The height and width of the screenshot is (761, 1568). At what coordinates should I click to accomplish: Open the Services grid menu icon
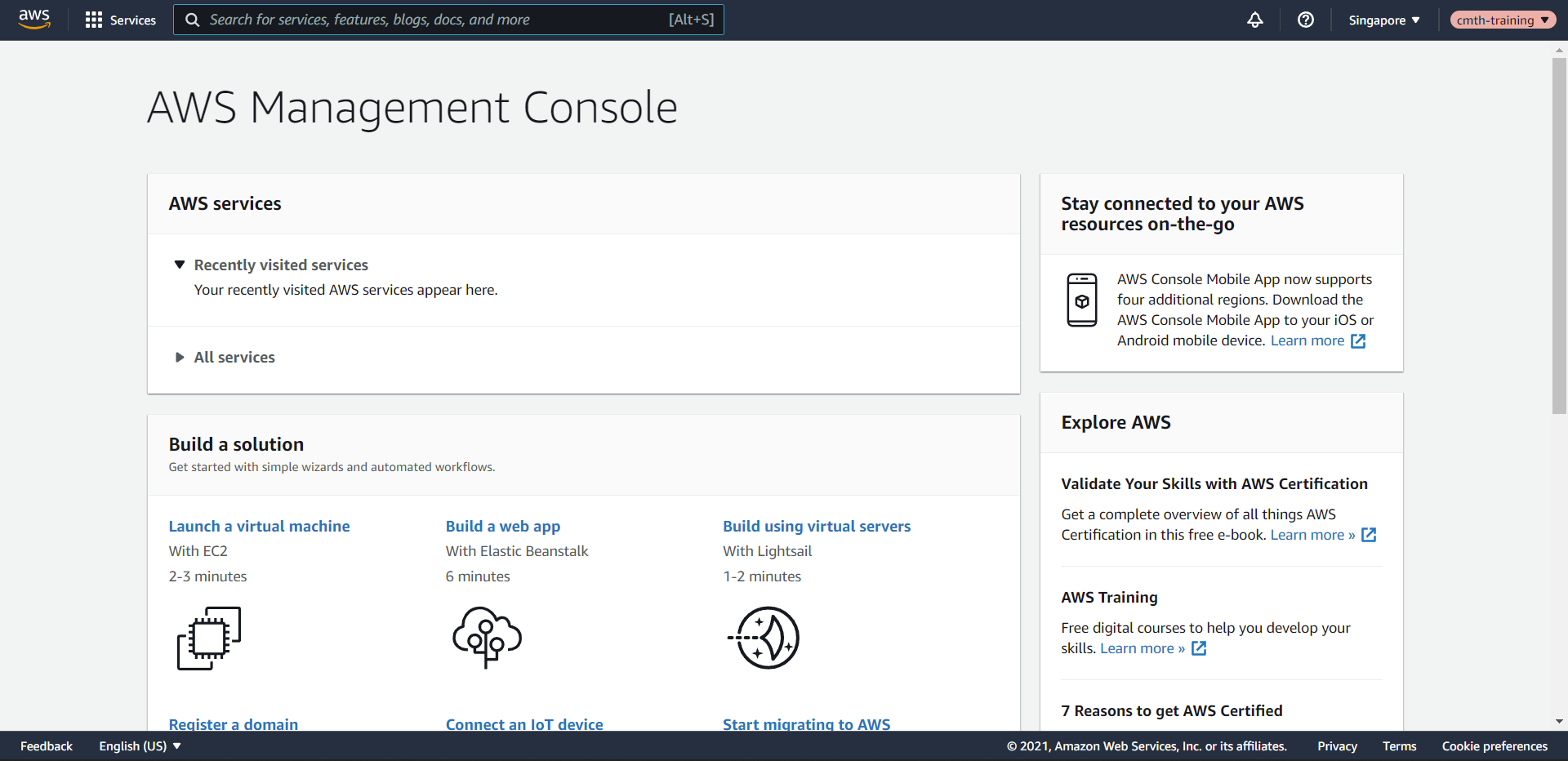point(95,19)
